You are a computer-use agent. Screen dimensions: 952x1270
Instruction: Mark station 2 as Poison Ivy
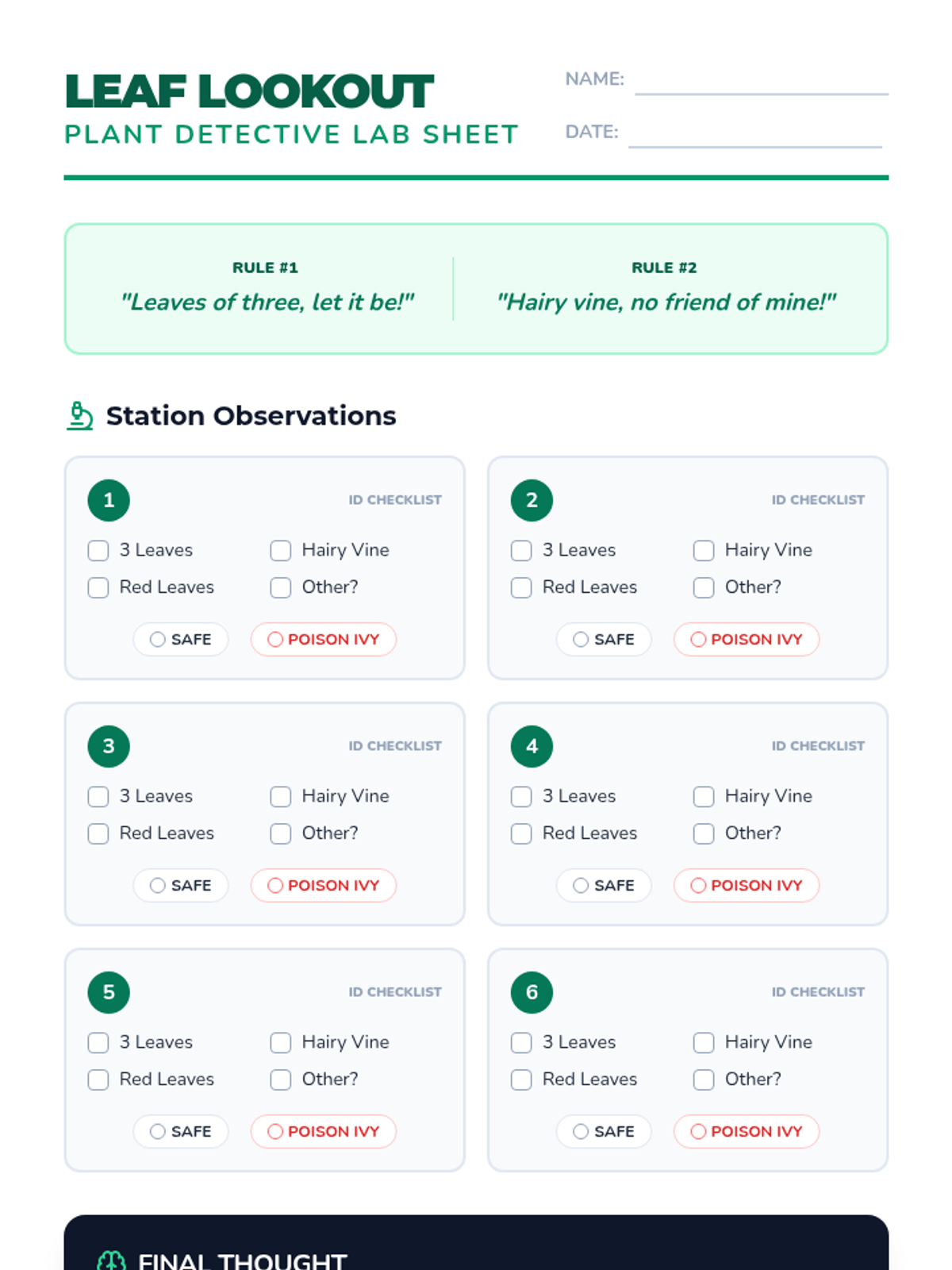click(x=747, y=640)
